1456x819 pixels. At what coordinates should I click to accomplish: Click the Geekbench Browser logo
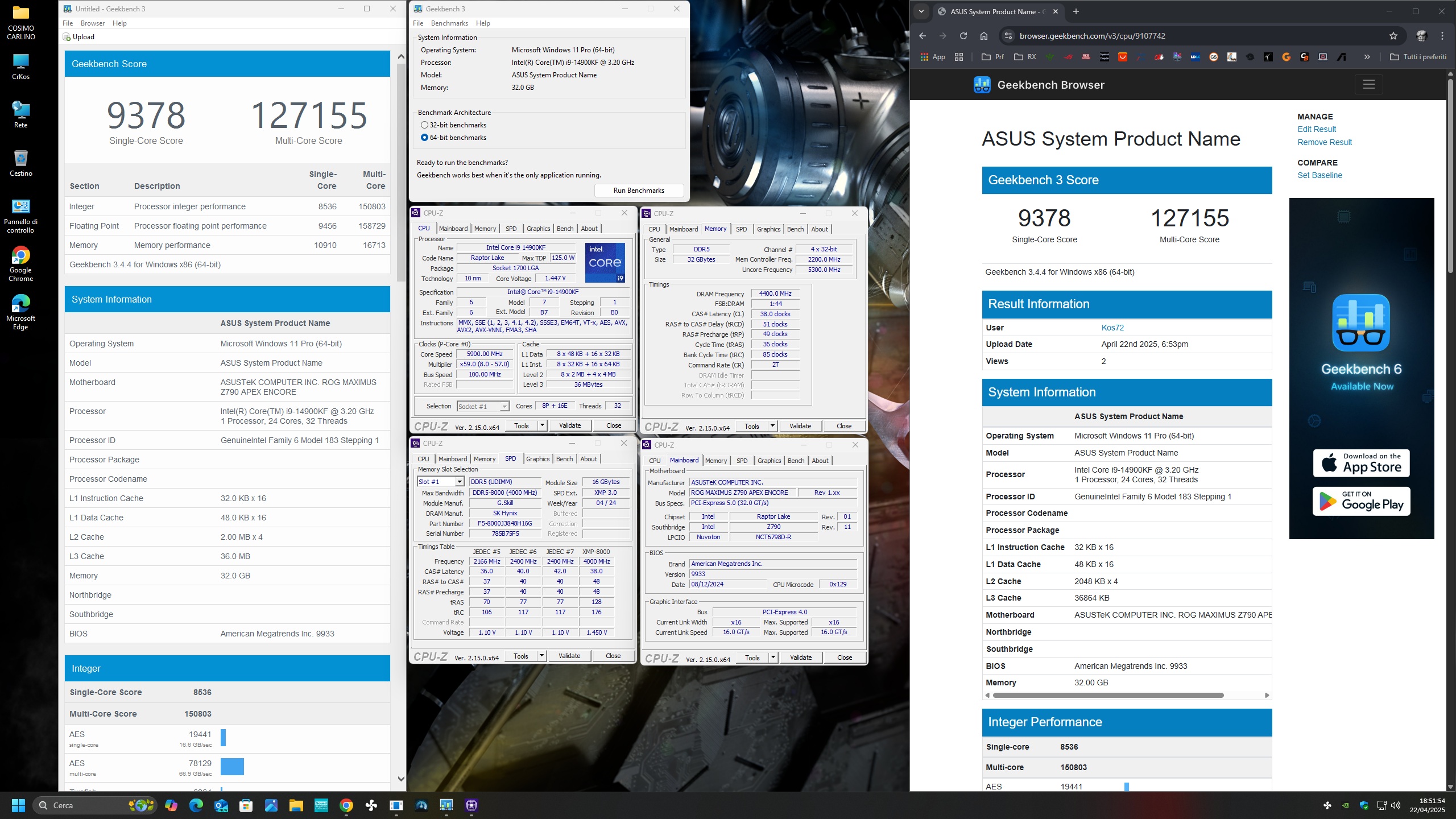pyautogui.click(x=1039, y=85)
